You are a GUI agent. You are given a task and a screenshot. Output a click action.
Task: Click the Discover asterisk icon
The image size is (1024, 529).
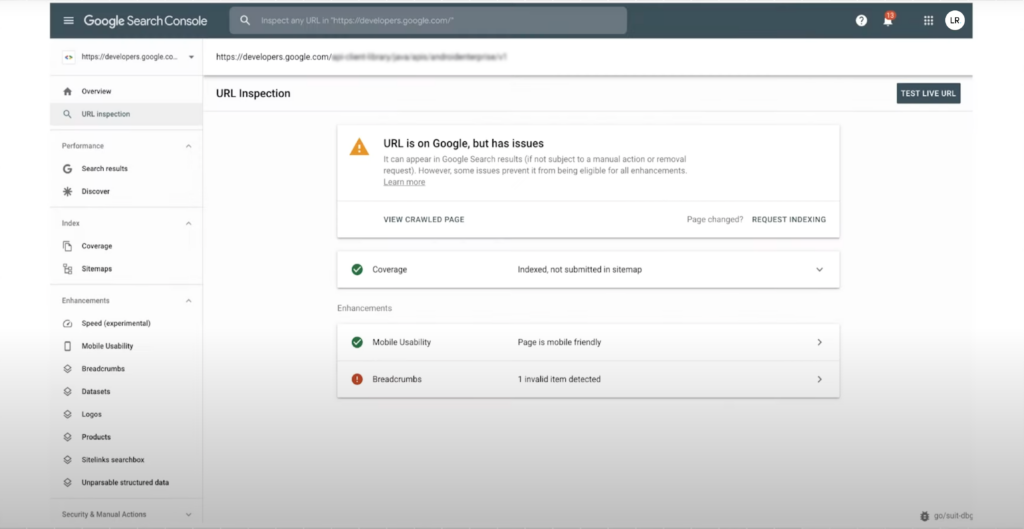[67, 191]
